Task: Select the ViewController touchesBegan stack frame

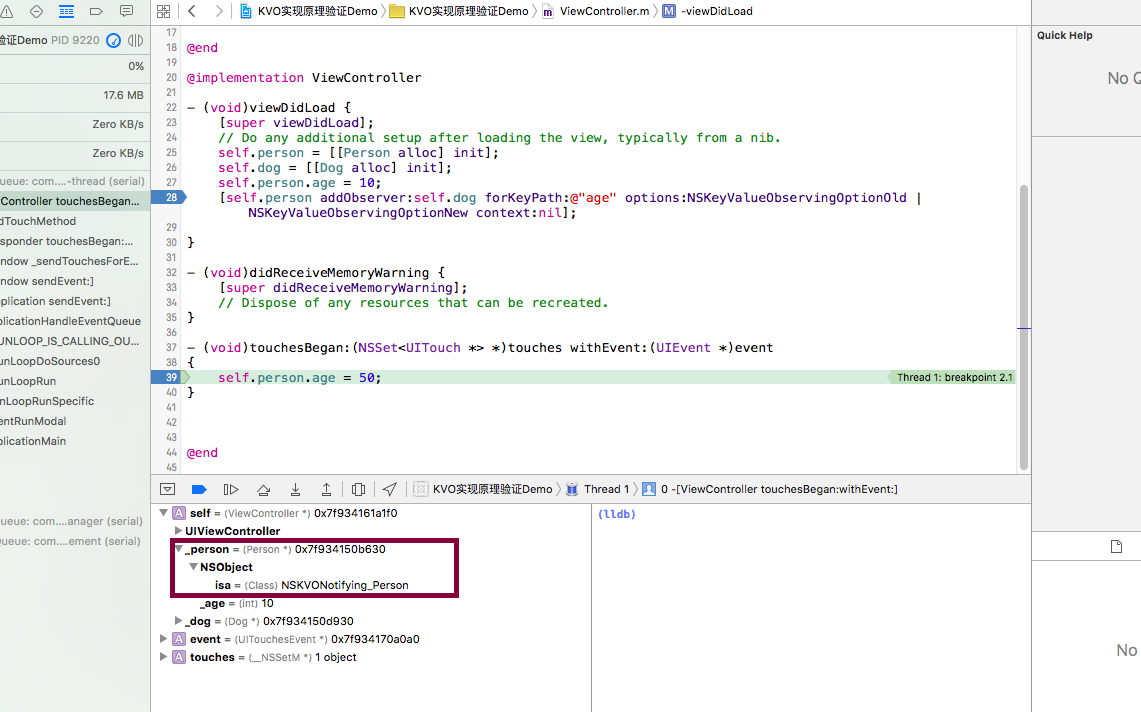Action: tap(75, 201)
